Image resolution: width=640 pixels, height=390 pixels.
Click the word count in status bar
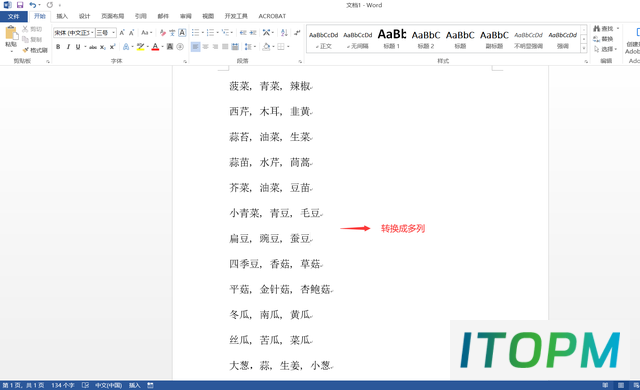pos(63,385)
